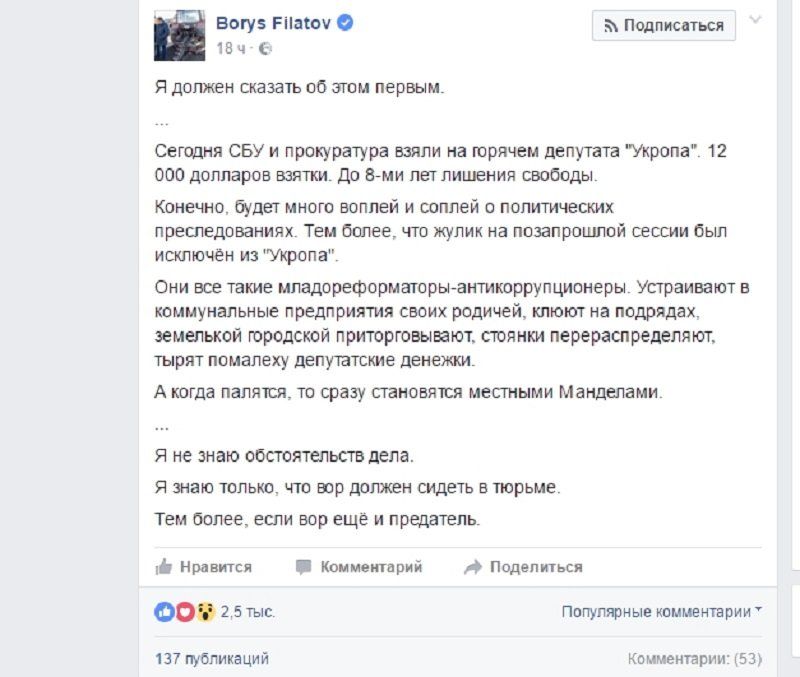Click the privacy globe icon next to the timestamp
Image resolution: width=800 pixels, height=677 pixels.
click(x=265, y=46)
